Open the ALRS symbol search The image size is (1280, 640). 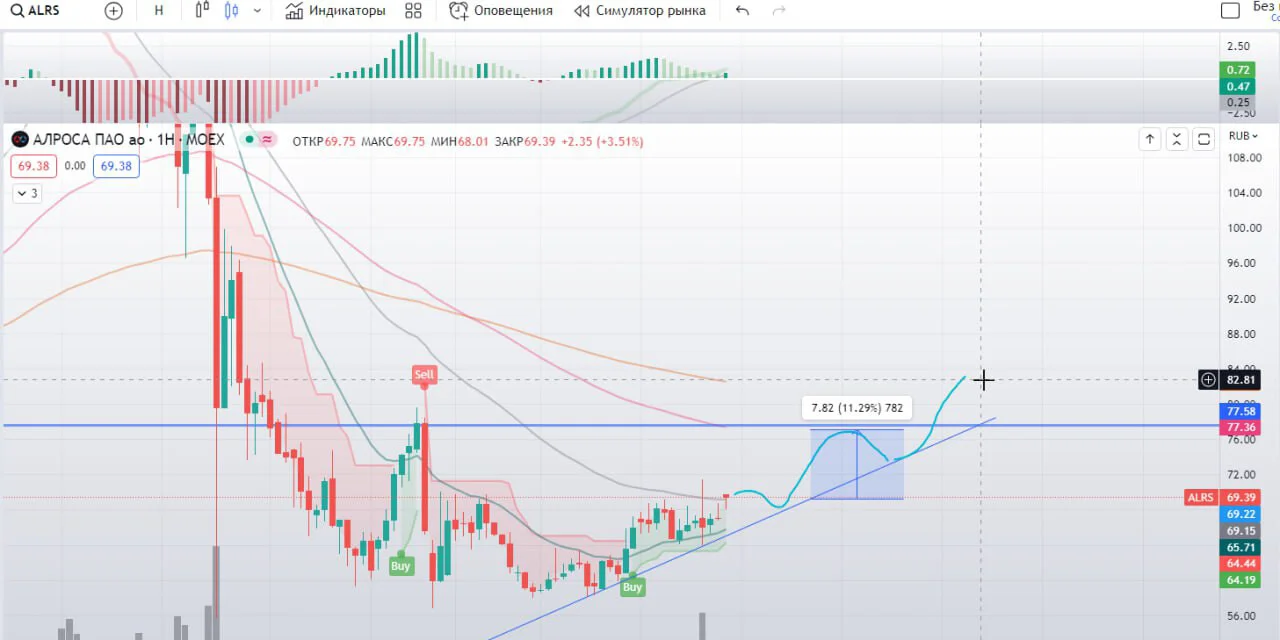[x=36, y=11]
